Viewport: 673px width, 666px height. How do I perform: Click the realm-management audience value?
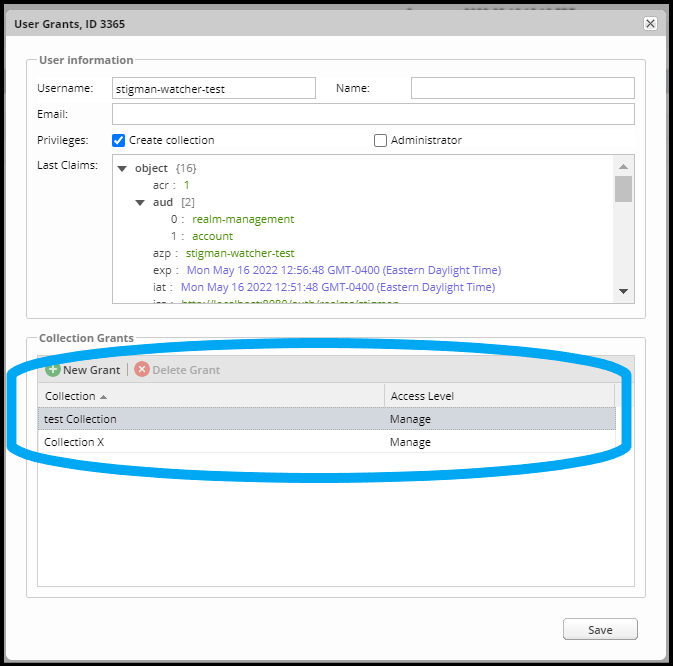coord(243,219)
